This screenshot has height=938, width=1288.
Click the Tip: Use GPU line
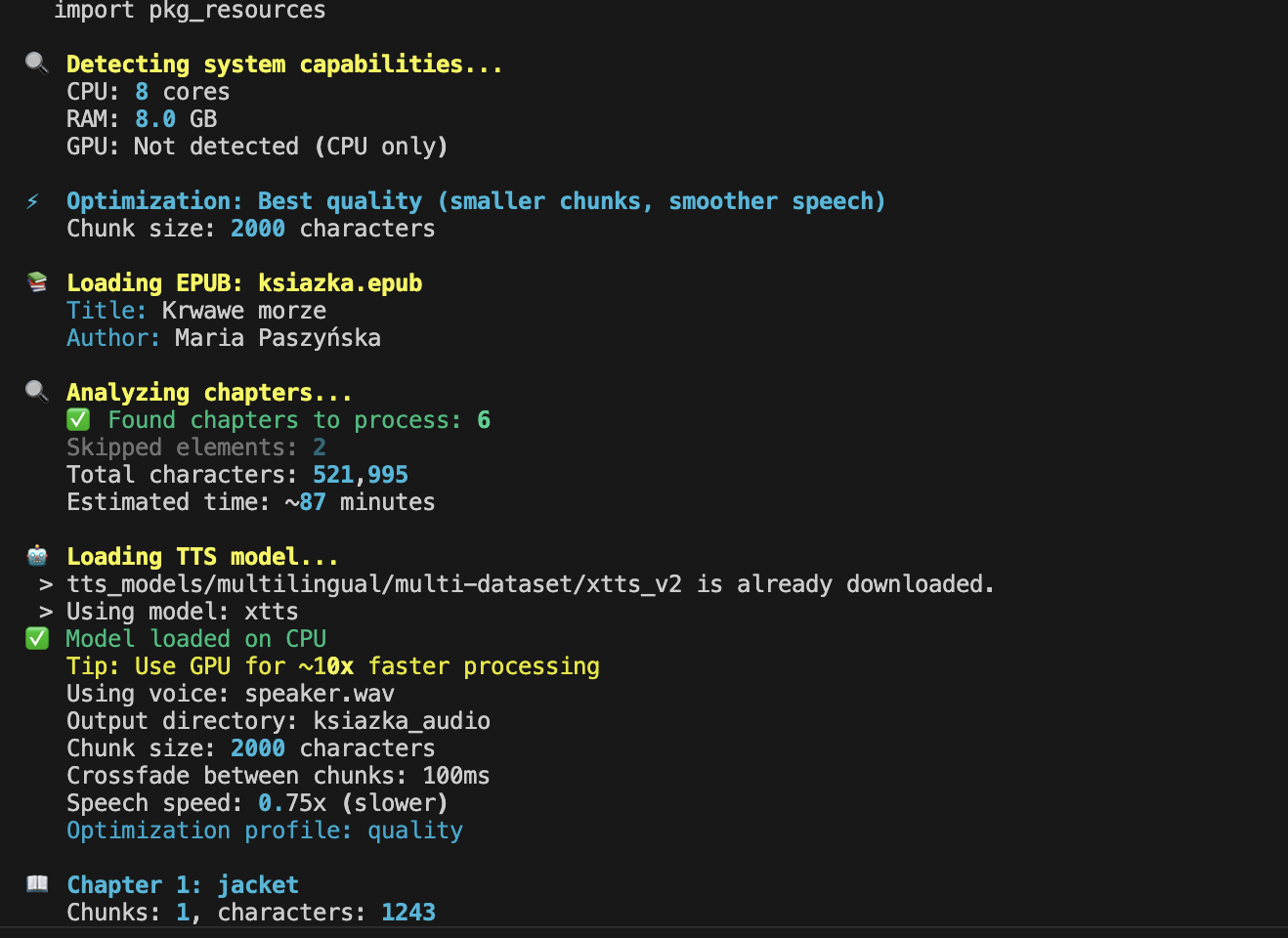(x=332, y=666)
